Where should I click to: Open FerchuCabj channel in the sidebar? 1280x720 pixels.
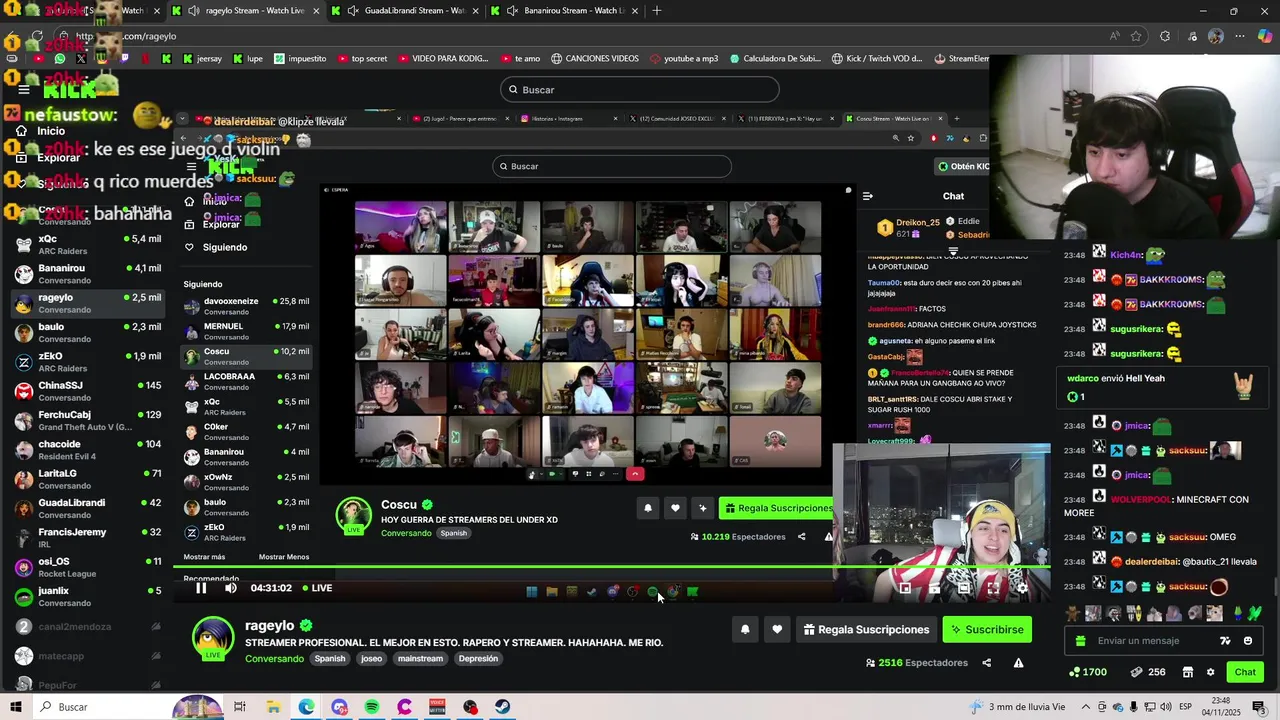point(88,420)
